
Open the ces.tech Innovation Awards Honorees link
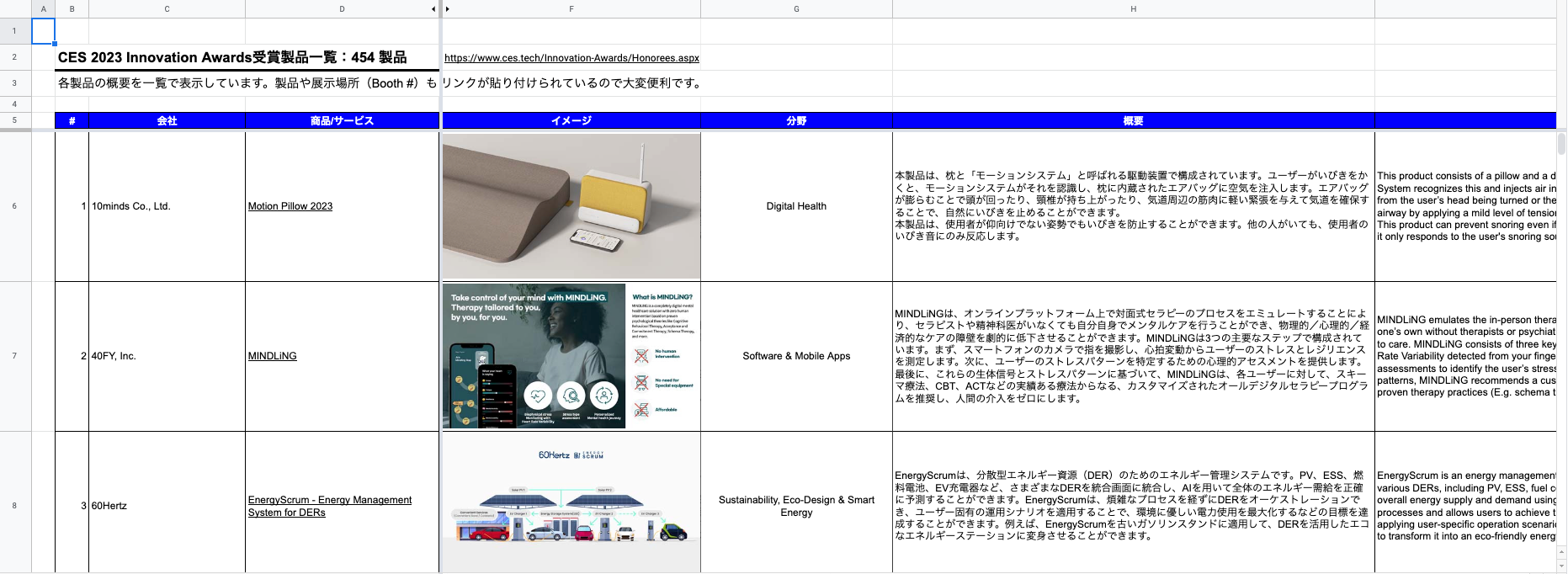(x=571, y=58)
